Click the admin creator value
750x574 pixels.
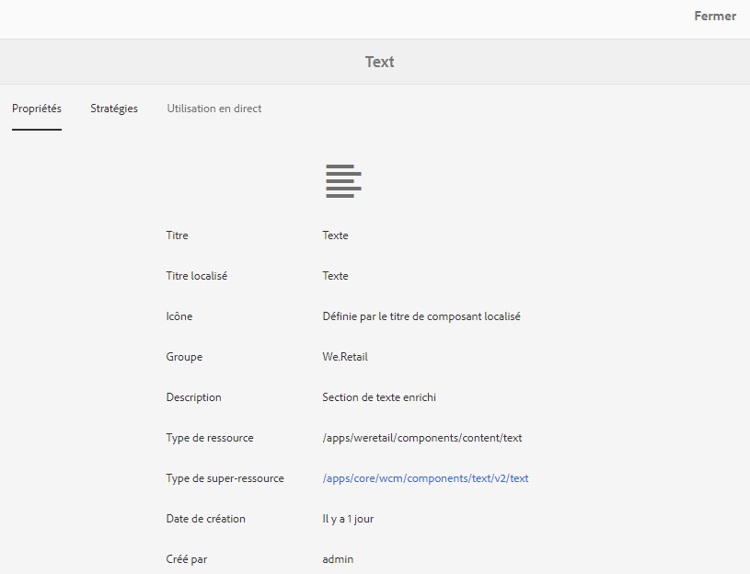[338, 559]
